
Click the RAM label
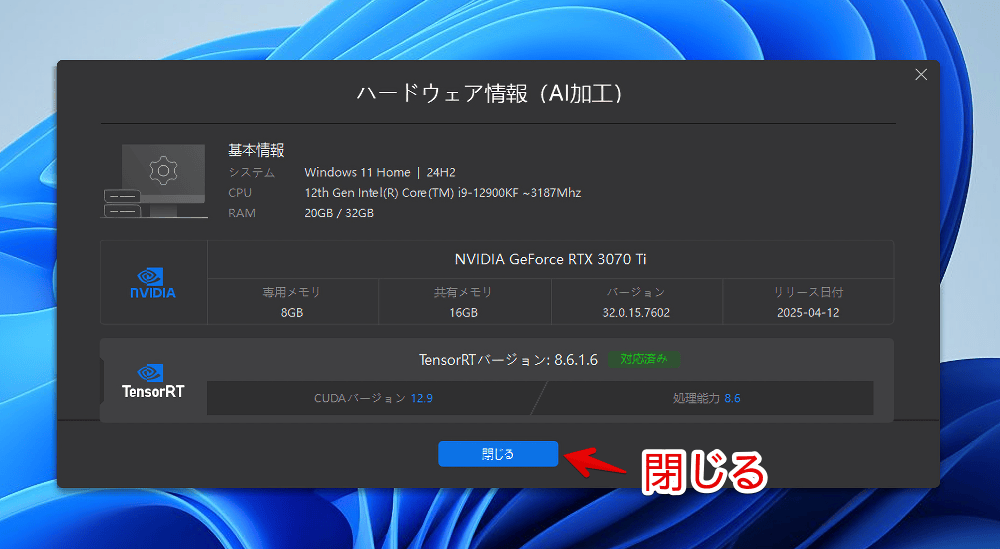(x=242, y=213)
